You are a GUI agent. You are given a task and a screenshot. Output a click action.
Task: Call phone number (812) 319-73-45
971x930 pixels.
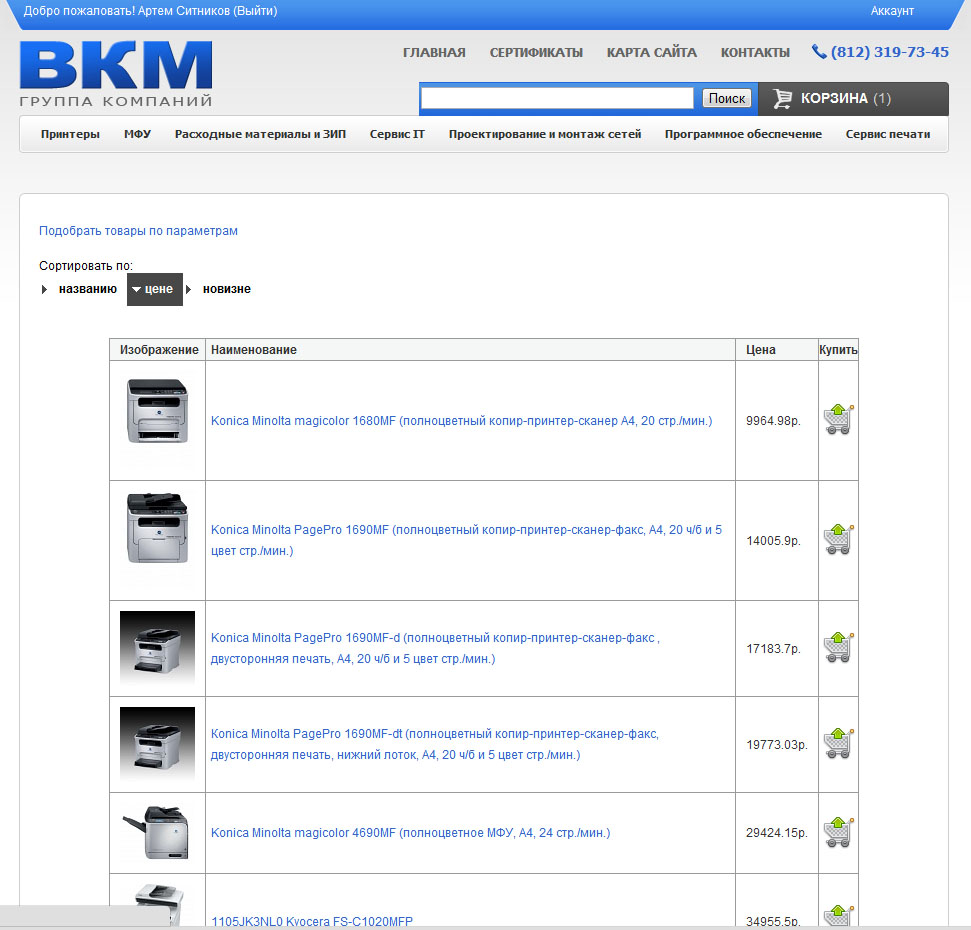(889, 52)
